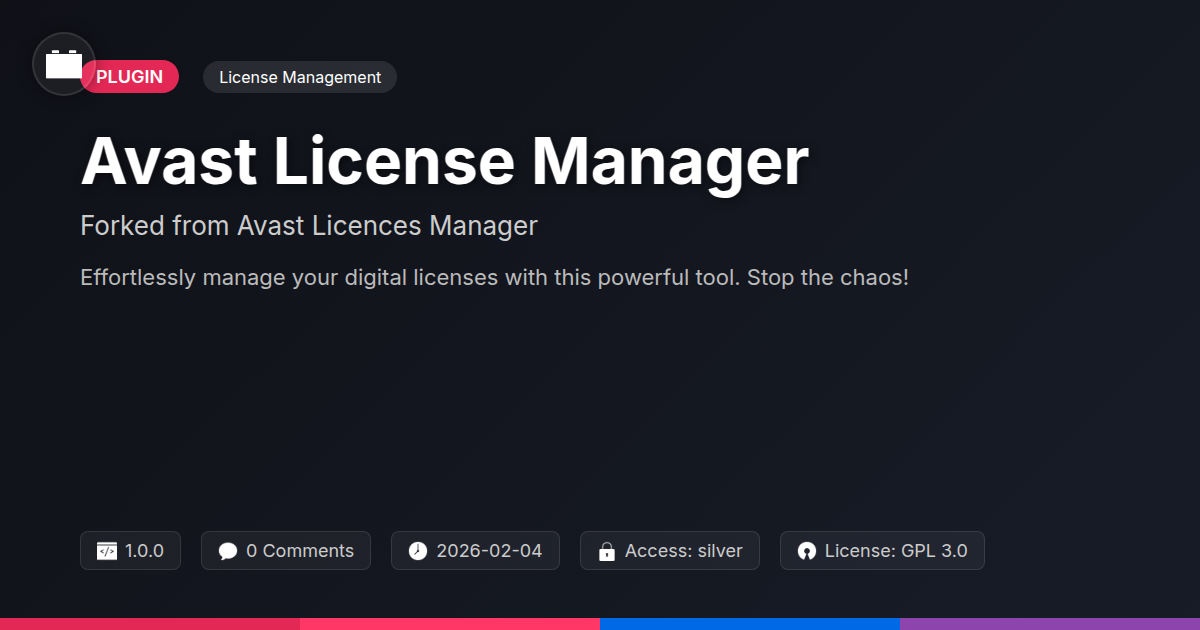
Task: Click the speech bubble comments icon
Action: (228, 551)
